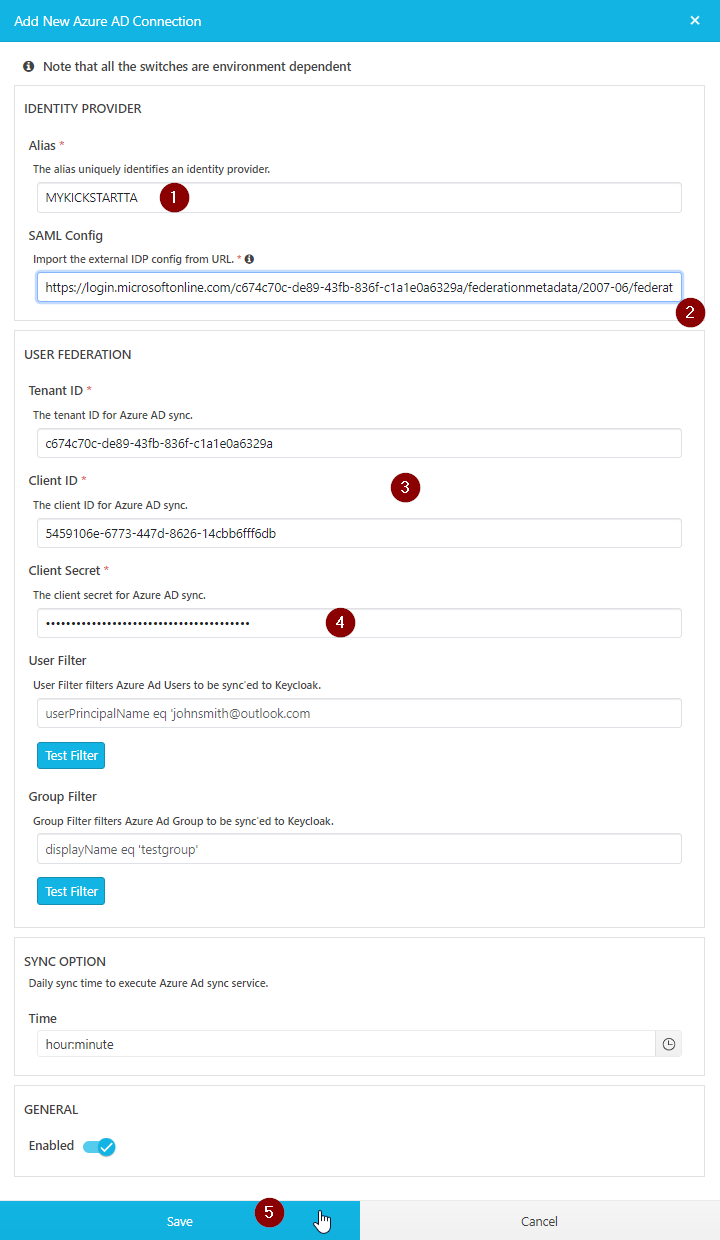Click the Client ID input field
Screen dimensions: 720x1240
tap(359, 533)
